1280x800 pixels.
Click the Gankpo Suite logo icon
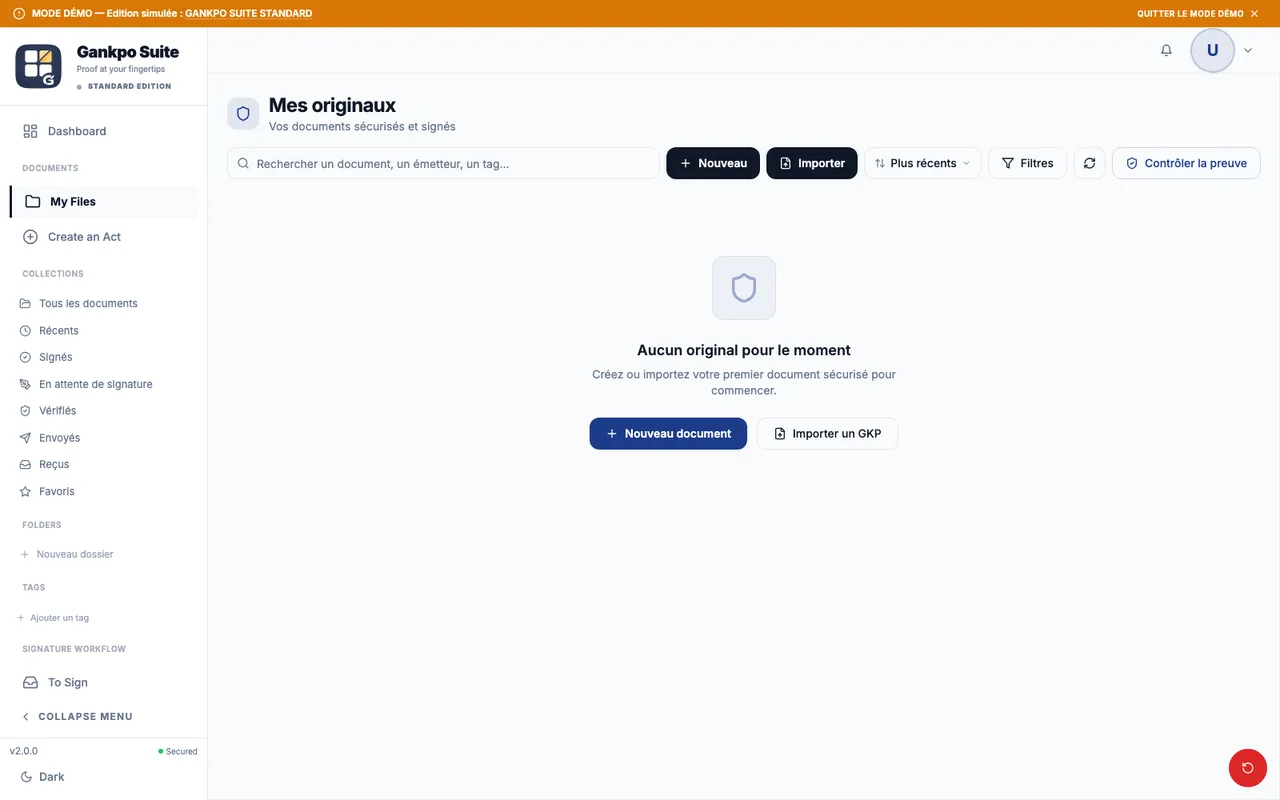click(39, 67)
